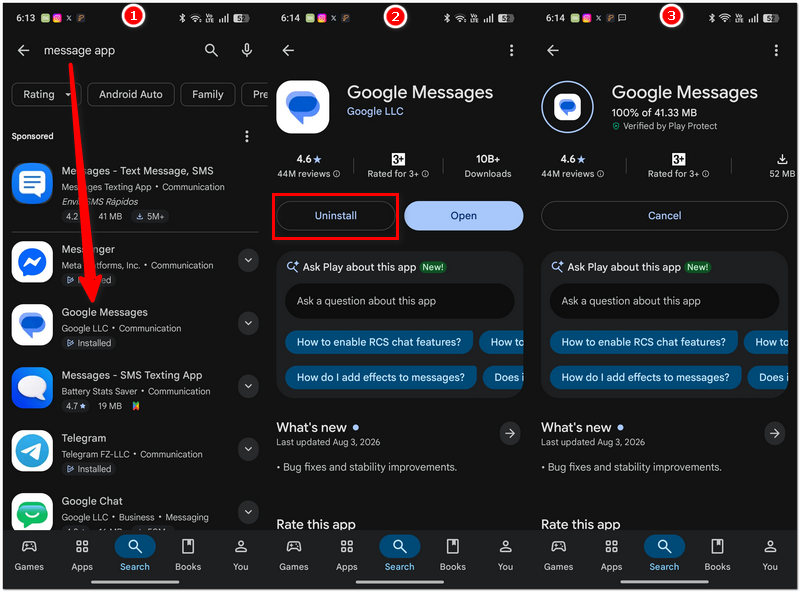Screen dimensions: 800x592
Task: Open Telegram app icon in results
Action: (x=32, y=451)
